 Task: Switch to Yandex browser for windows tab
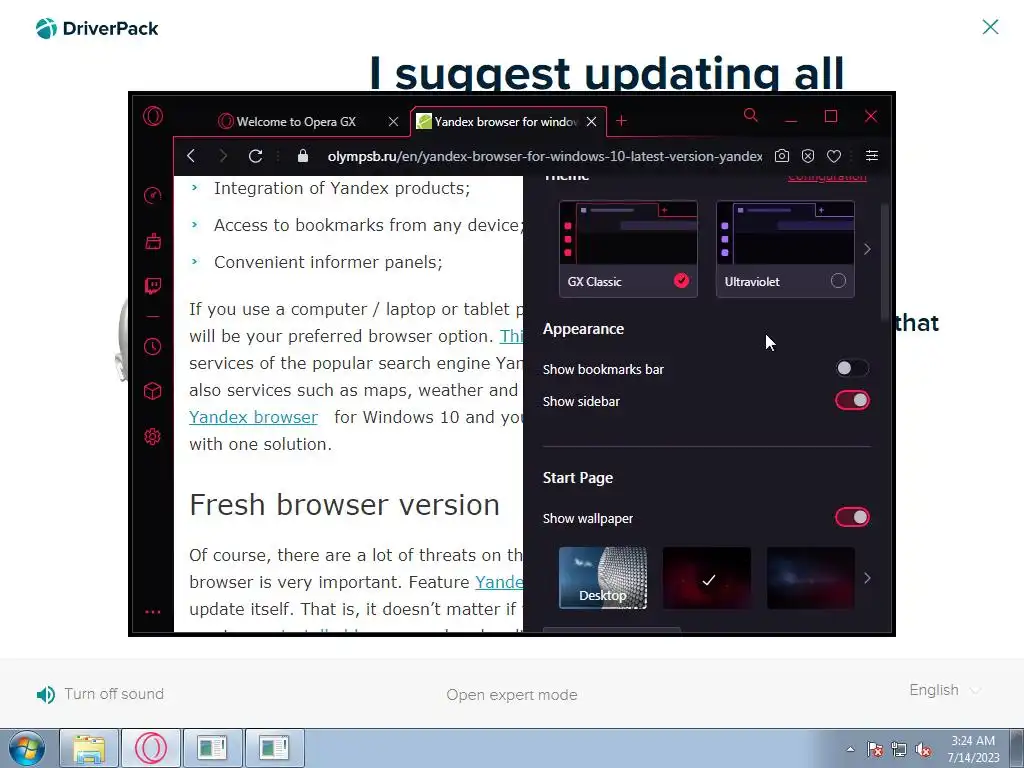tap(506, 121)
